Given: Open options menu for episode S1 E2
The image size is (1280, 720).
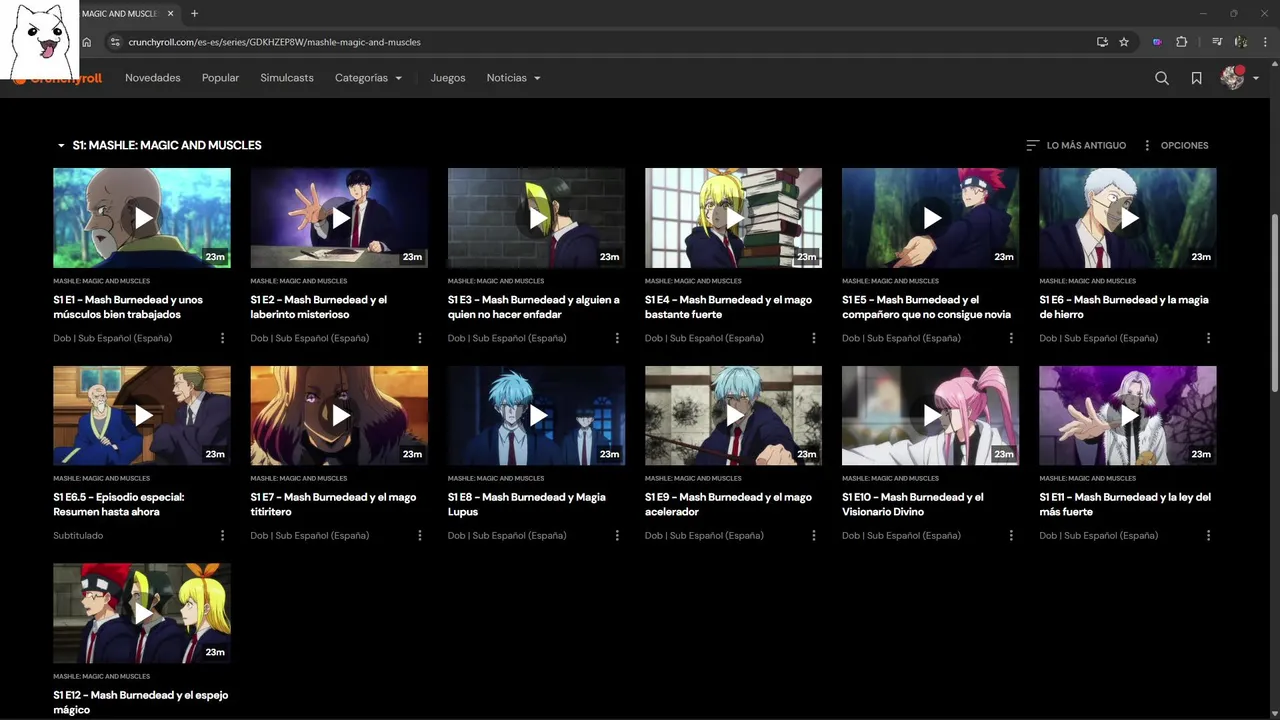Looking at the screenshot, I should pyautogui.click(x=419, y=338).
